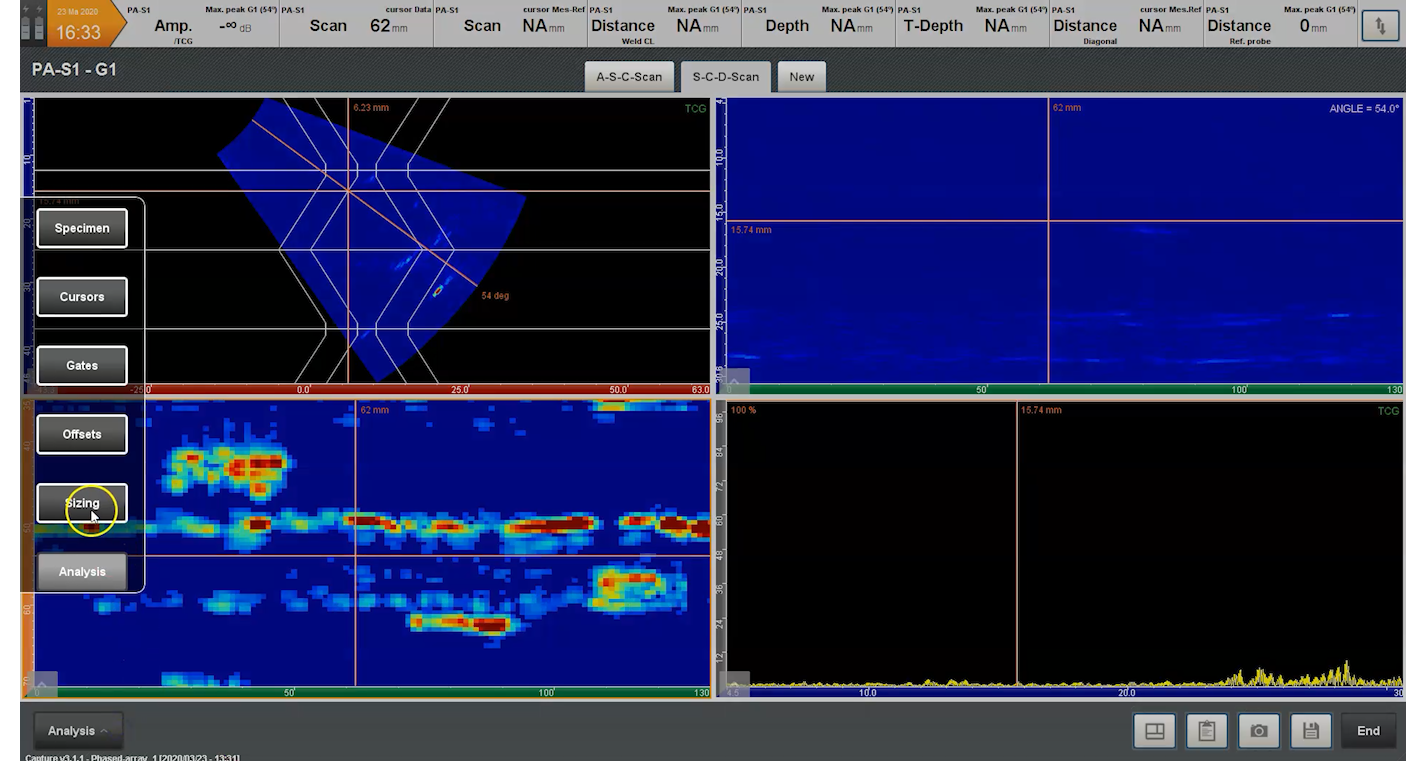Select the Scan cursor Data 62 mm readout
Screen dimensions: 1426x761
click(356, 26)
